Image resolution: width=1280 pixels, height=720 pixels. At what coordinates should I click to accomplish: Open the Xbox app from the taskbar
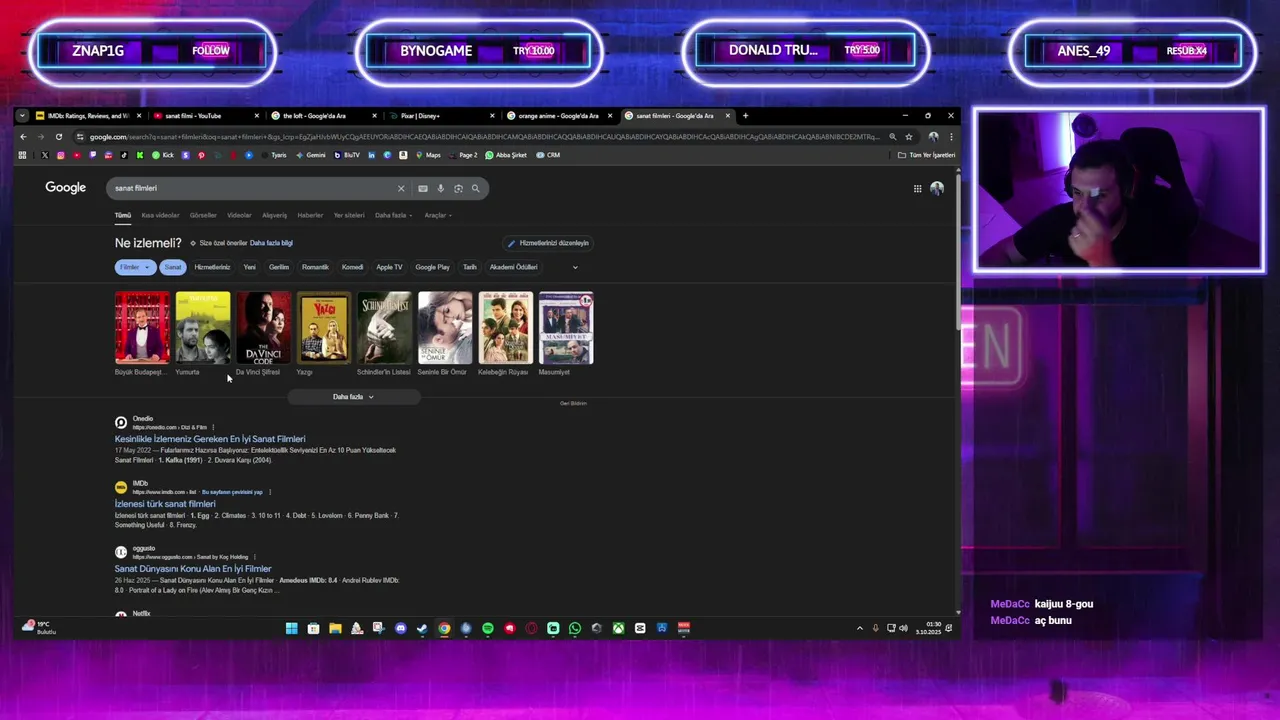point(619,628)
